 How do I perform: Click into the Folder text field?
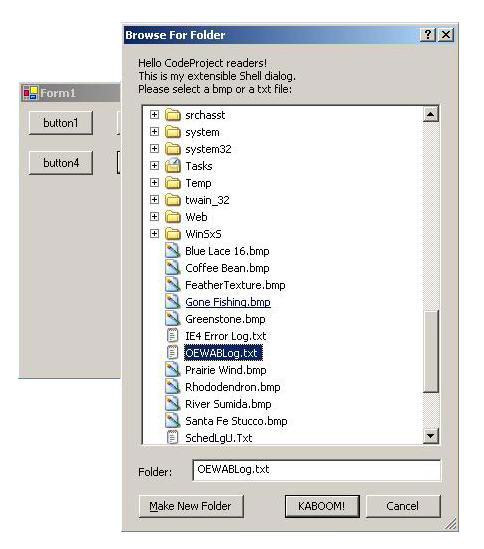click(x=317, y=470)
